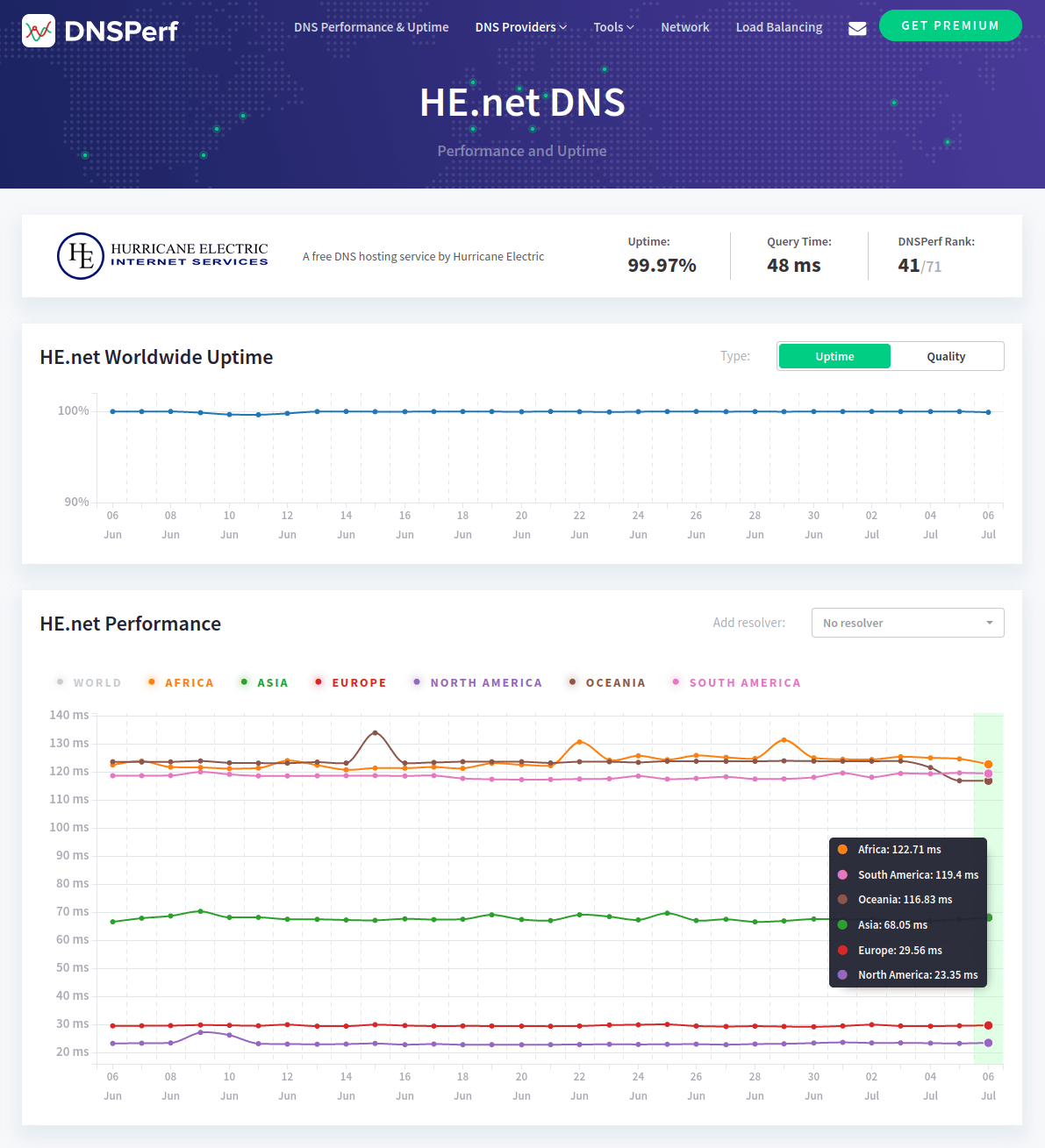Click the Hurricane Electric logo
This screenshot has height=1148, width=1045.
tap(162, 256)
